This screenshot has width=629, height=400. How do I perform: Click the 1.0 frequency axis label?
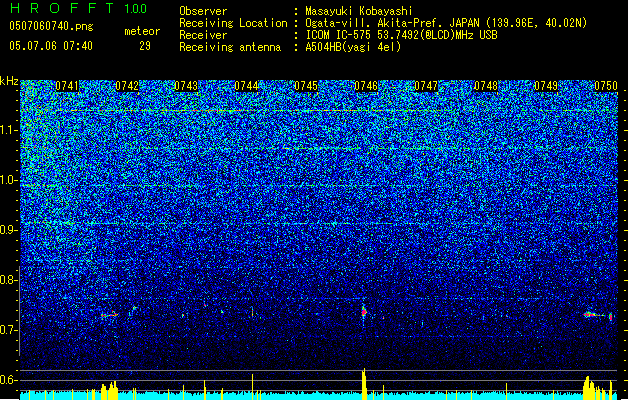[9, 180]
